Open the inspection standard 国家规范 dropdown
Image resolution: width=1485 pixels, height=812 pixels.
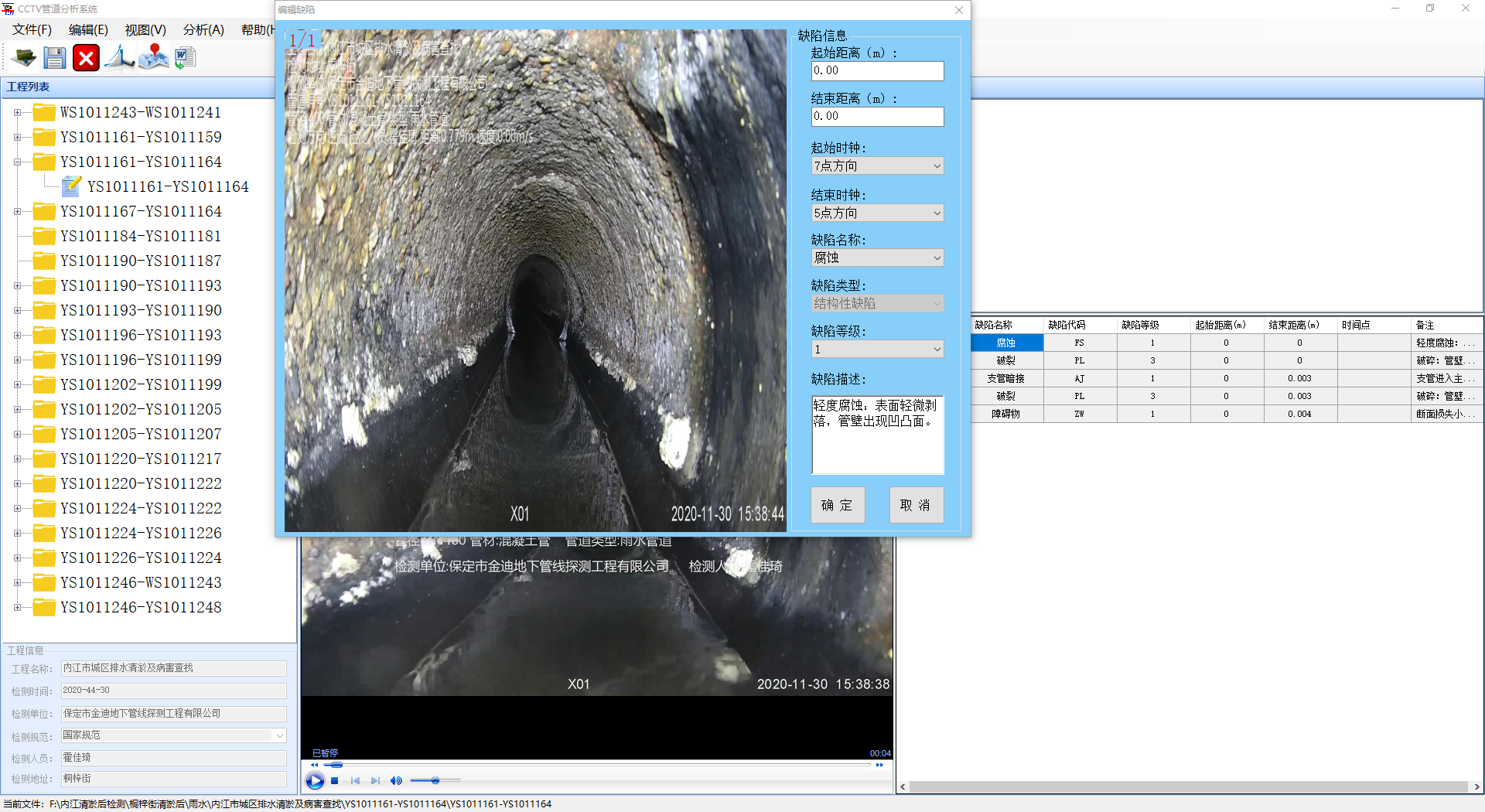174,735
